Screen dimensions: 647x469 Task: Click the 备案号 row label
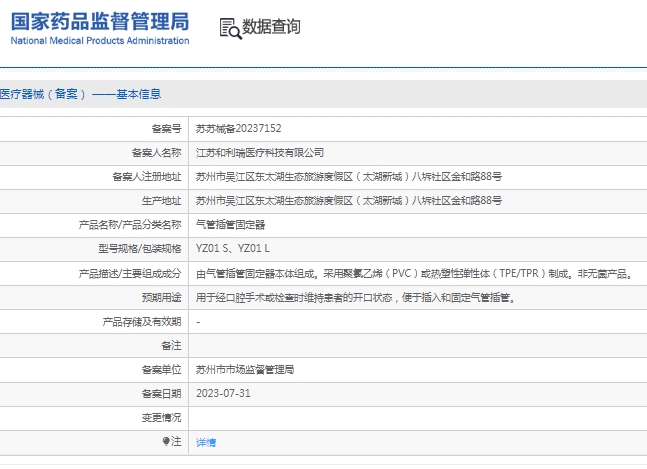pos(167,129)
